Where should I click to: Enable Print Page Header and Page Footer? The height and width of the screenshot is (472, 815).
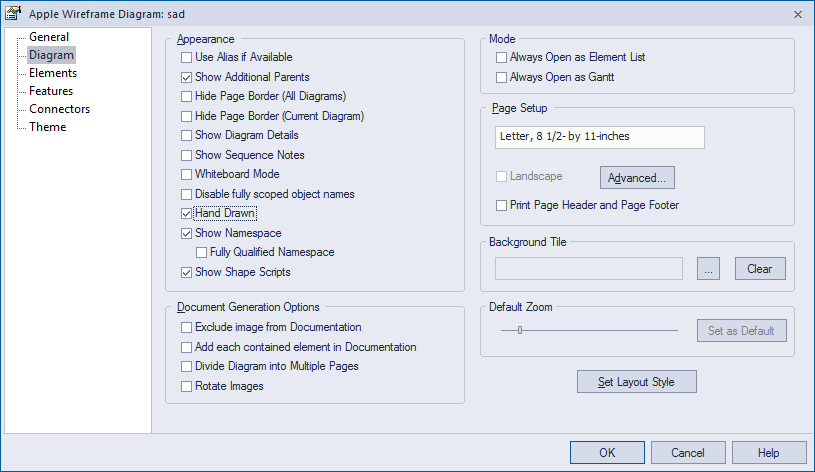502,205
